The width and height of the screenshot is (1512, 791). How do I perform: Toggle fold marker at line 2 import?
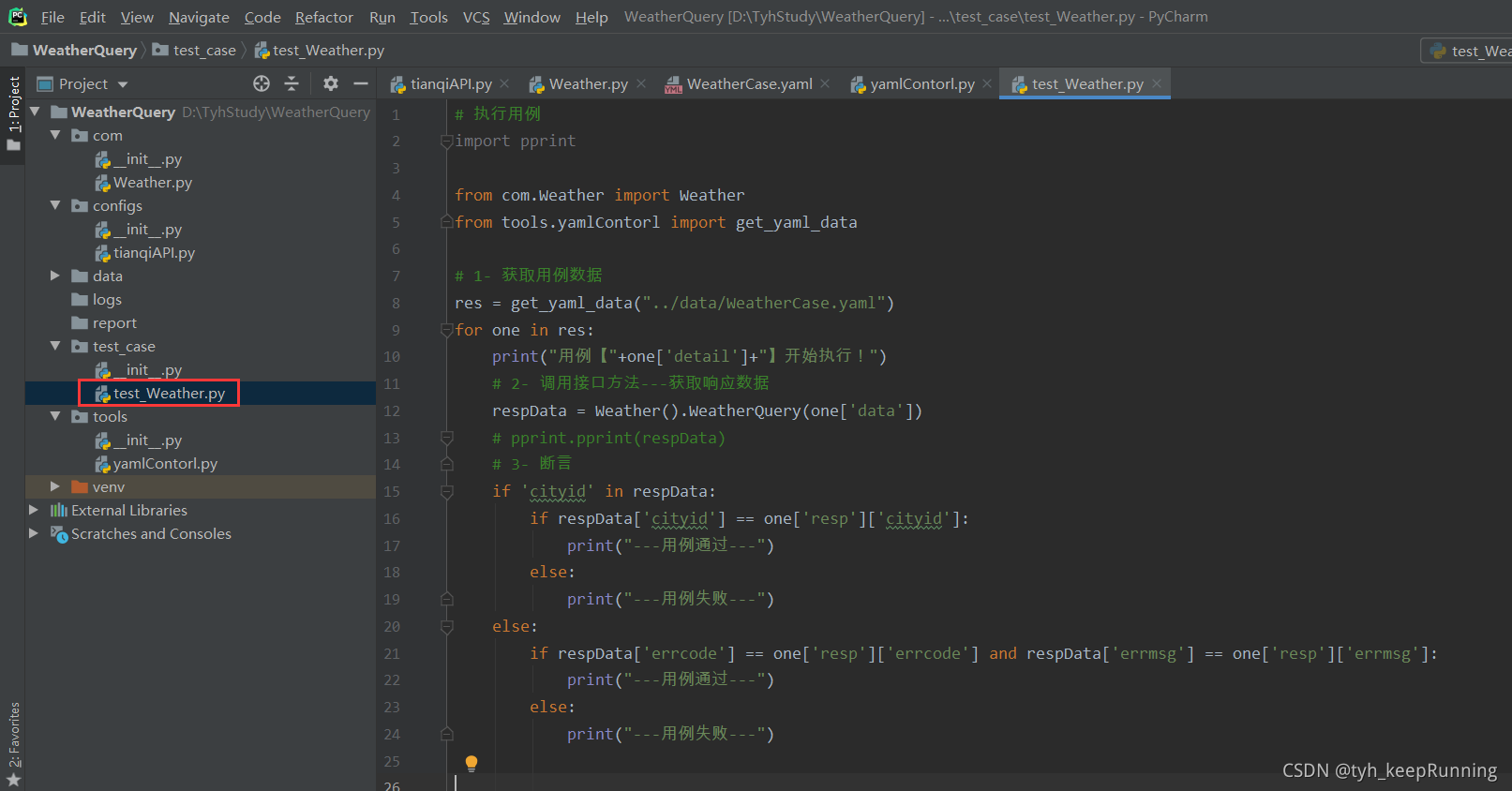(x=447, y=142)
